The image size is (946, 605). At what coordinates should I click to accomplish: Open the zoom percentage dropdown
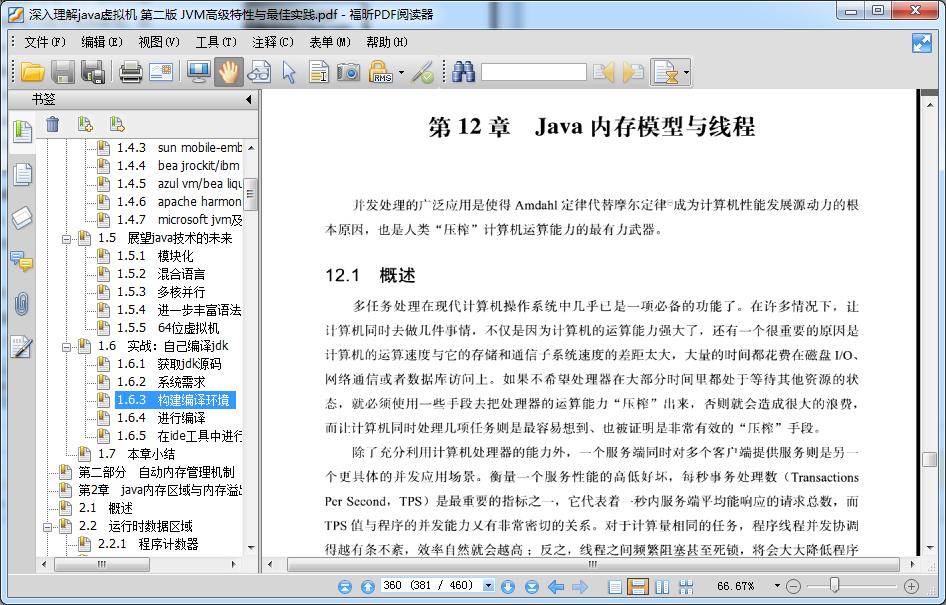point(777,586)
